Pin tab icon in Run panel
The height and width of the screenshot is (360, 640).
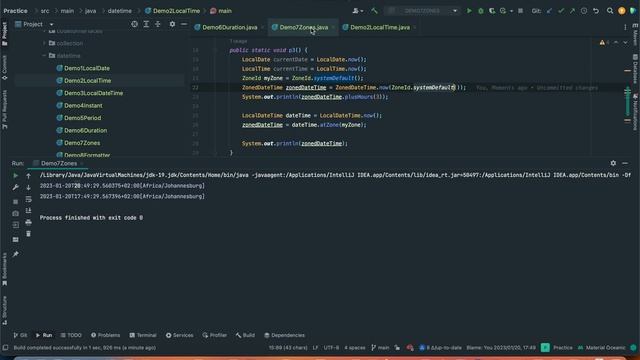[x=16, y=254]
